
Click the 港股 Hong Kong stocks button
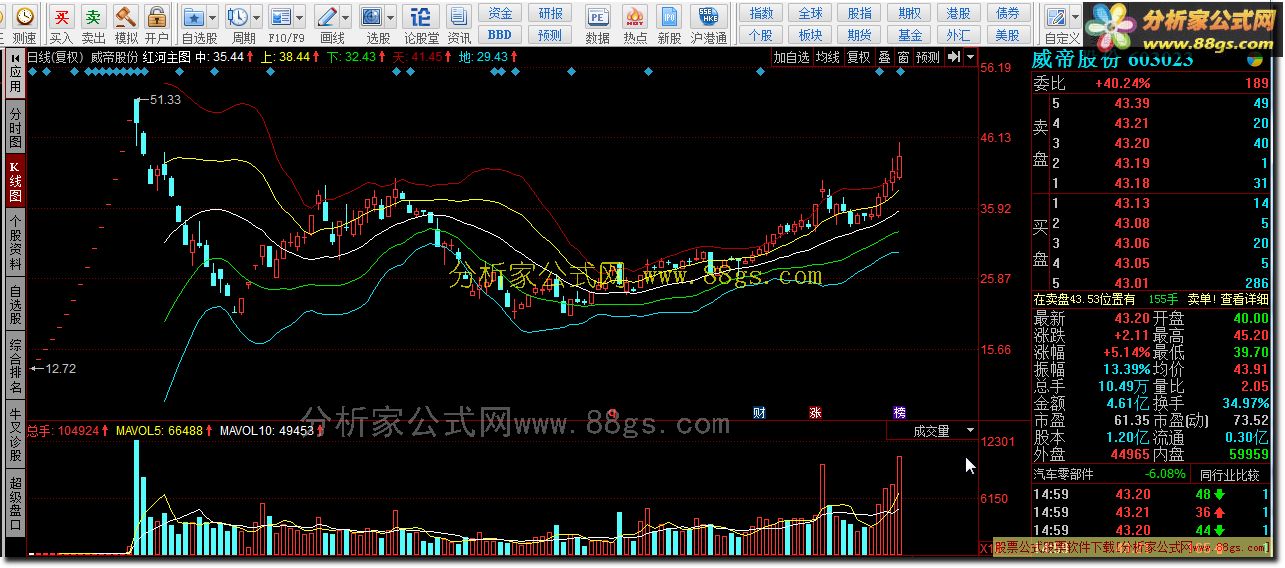[x=958, y=13]
